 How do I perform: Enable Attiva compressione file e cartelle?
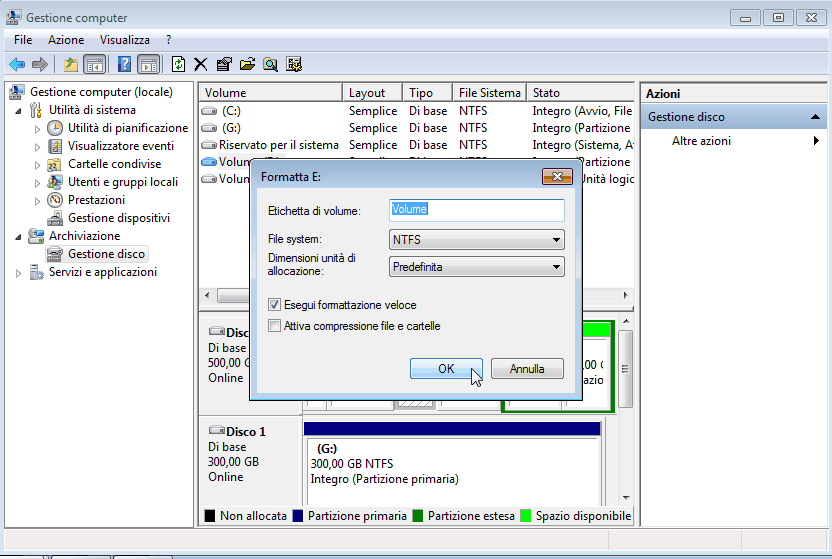tap(275, 326)
